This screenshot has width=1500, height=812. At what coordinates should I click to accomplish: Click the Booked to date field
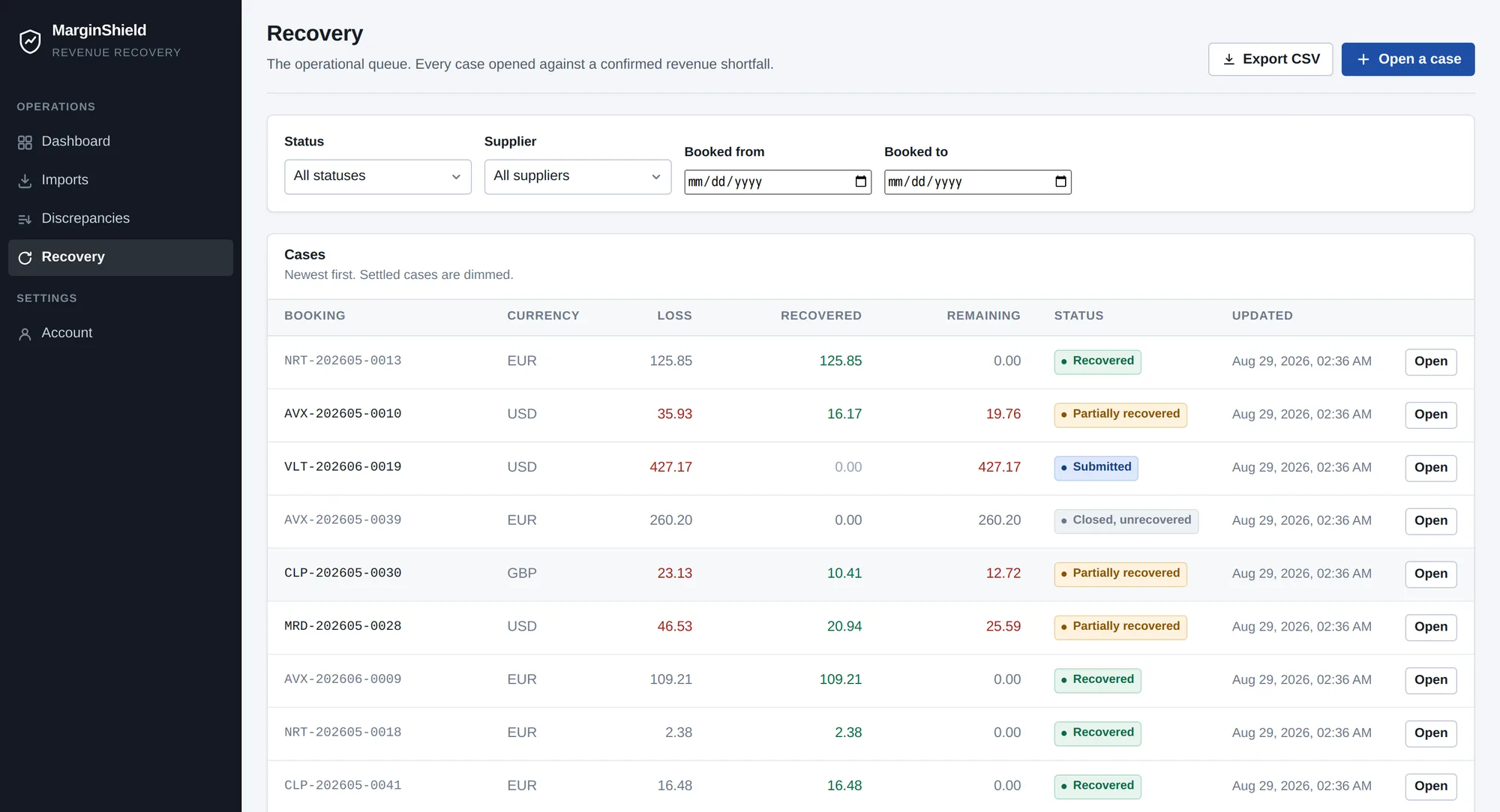(977, 182)
